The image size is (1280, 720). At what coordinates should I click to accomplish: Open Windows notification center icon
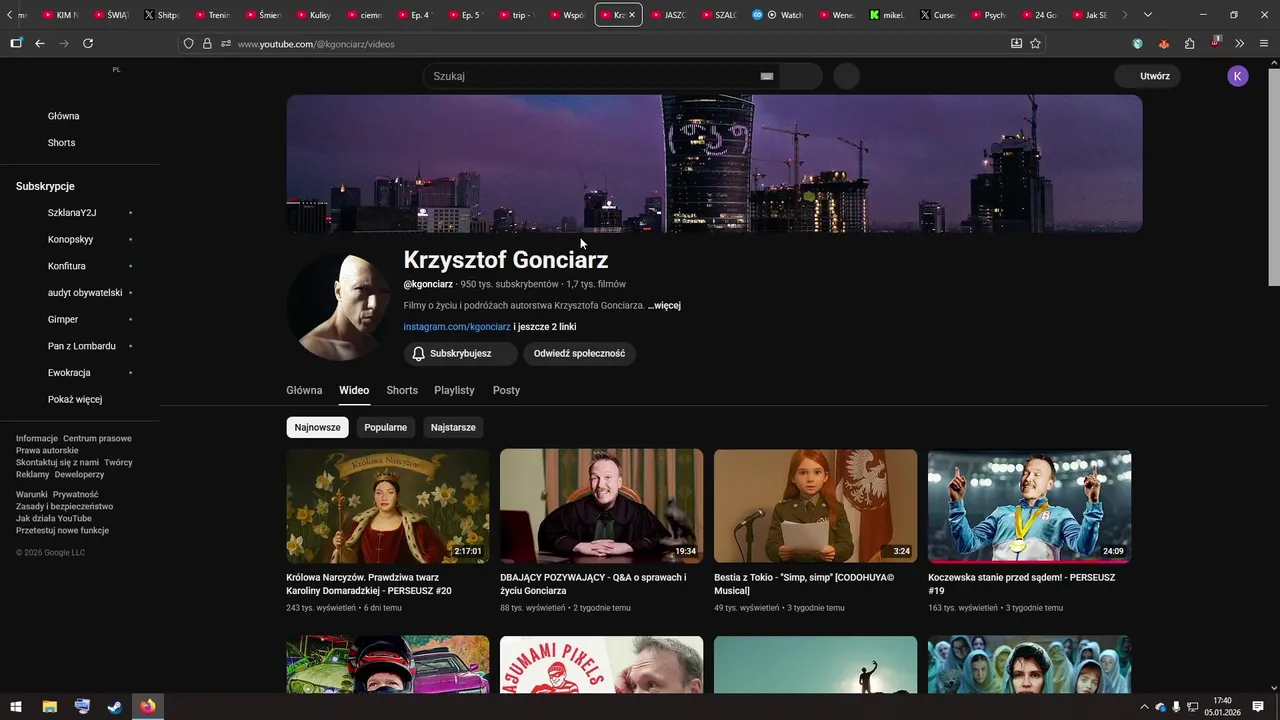[1258, 707]
